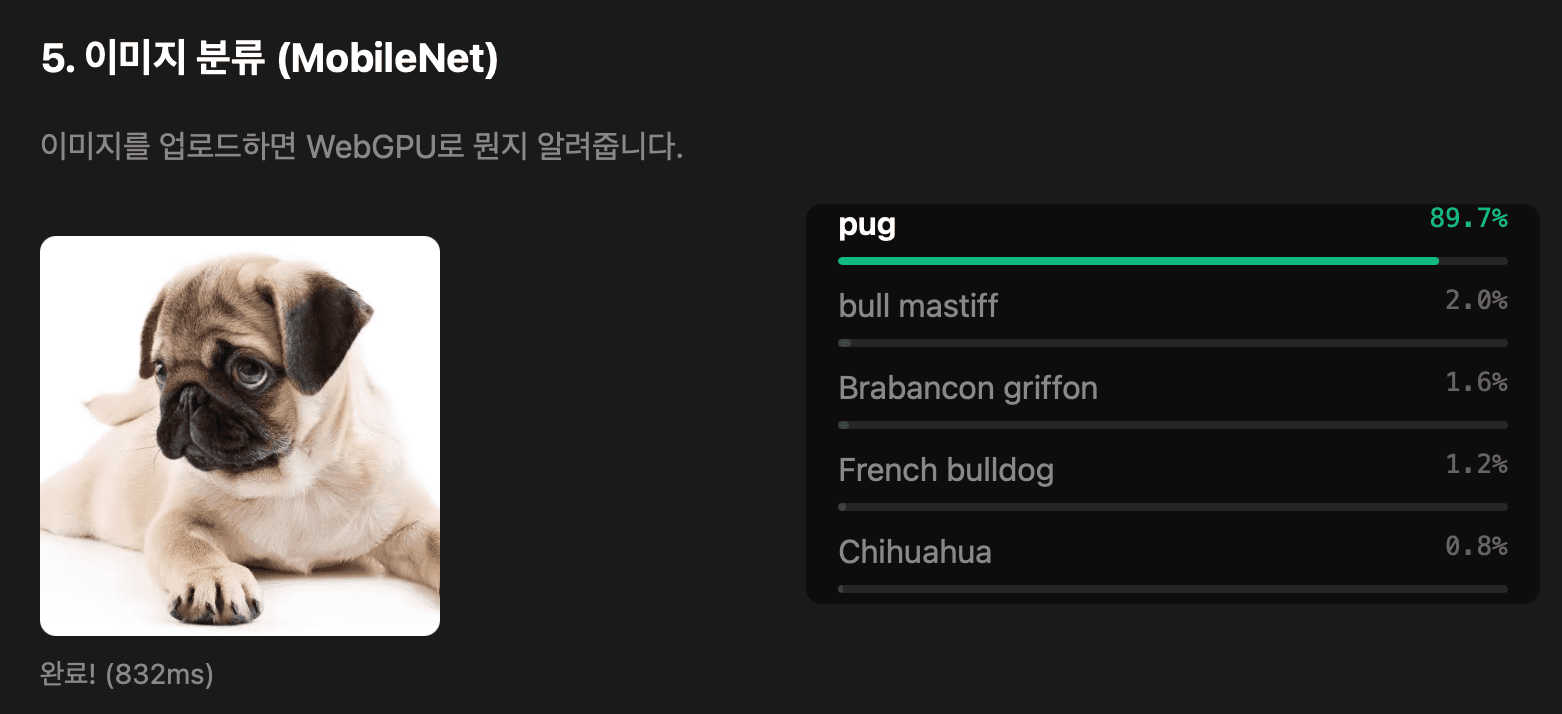Screen dimensions: 1562x714
Task: Select the pug classification label
Action: point(866,226)
